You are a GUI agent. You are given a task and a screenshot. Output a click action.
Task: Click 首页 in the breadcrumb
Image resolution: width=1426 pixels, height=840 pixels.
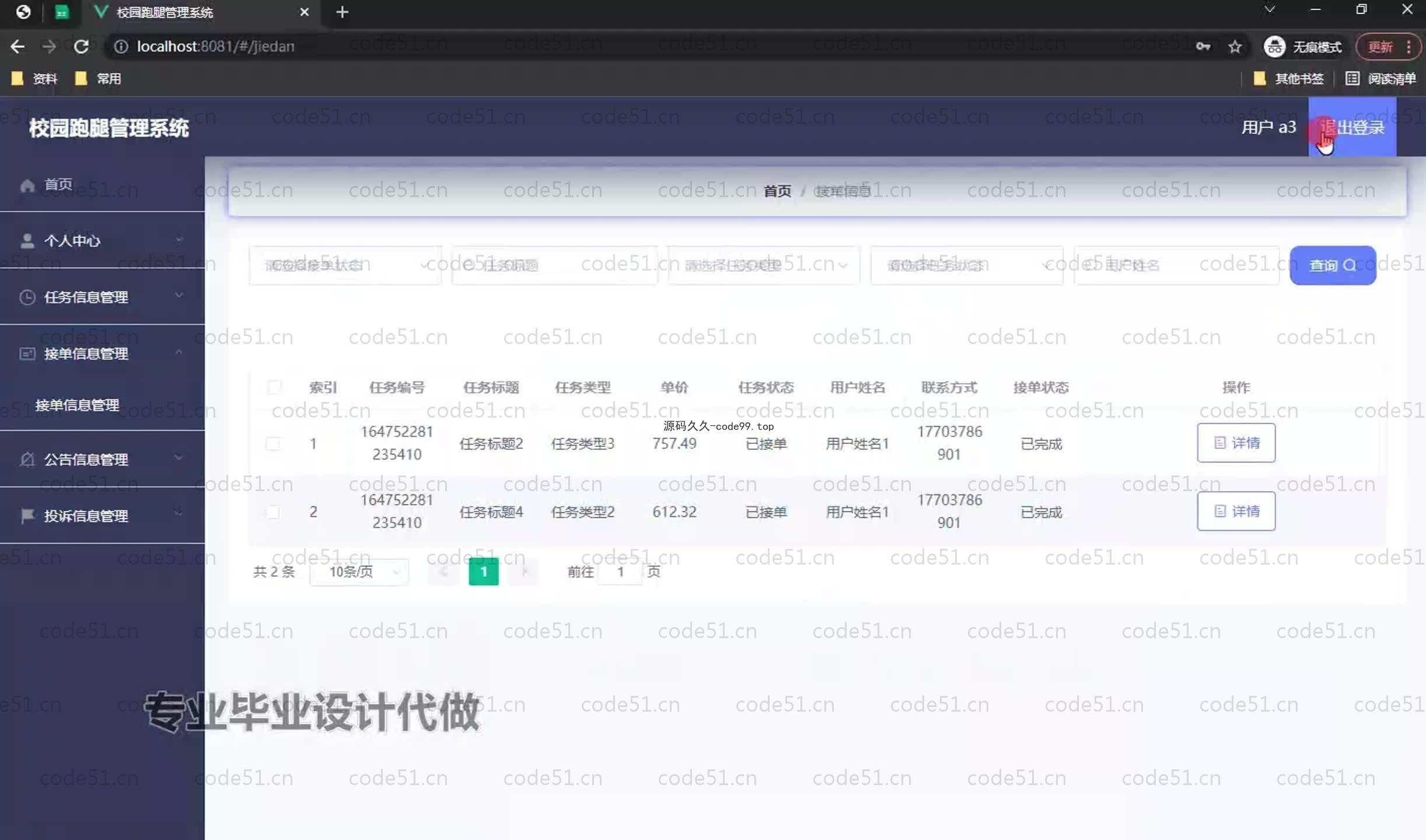click(x=778, y=191)
